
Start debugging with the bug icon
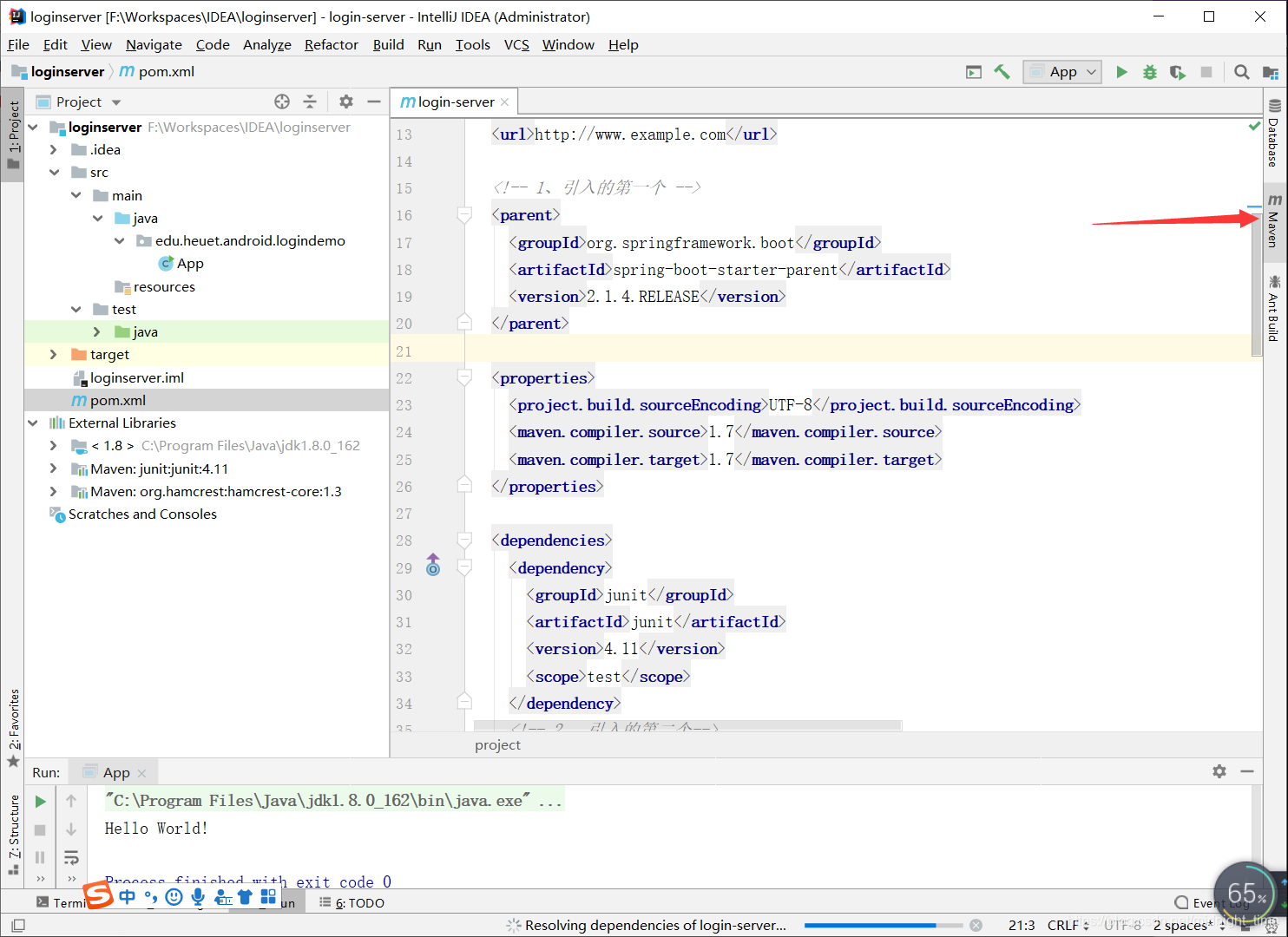click(1149, 72)
